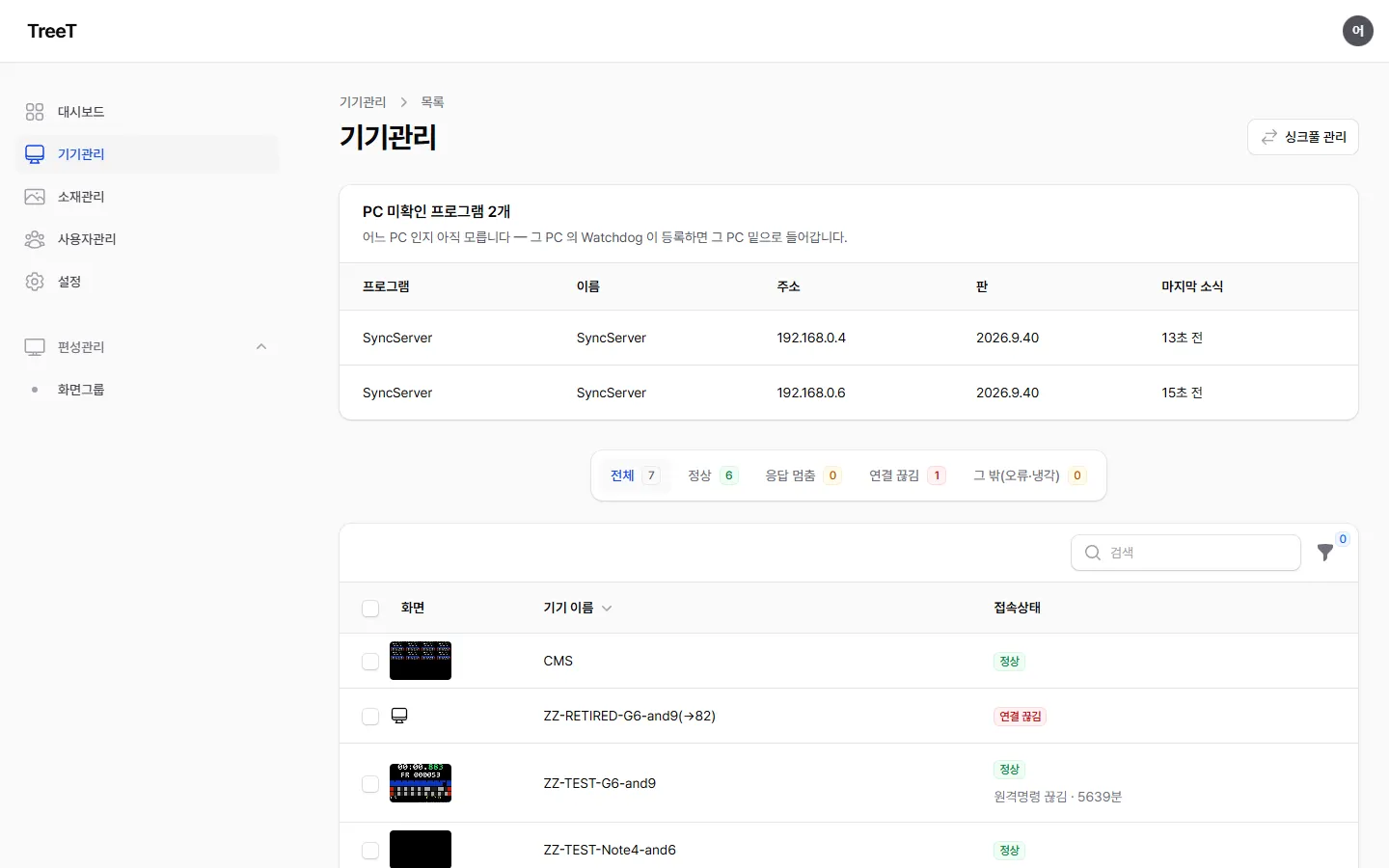Open the ZZ-TEST-Note4-and6 screen thumbnail
Screen dimensions: 1389x868
[421, 850]
